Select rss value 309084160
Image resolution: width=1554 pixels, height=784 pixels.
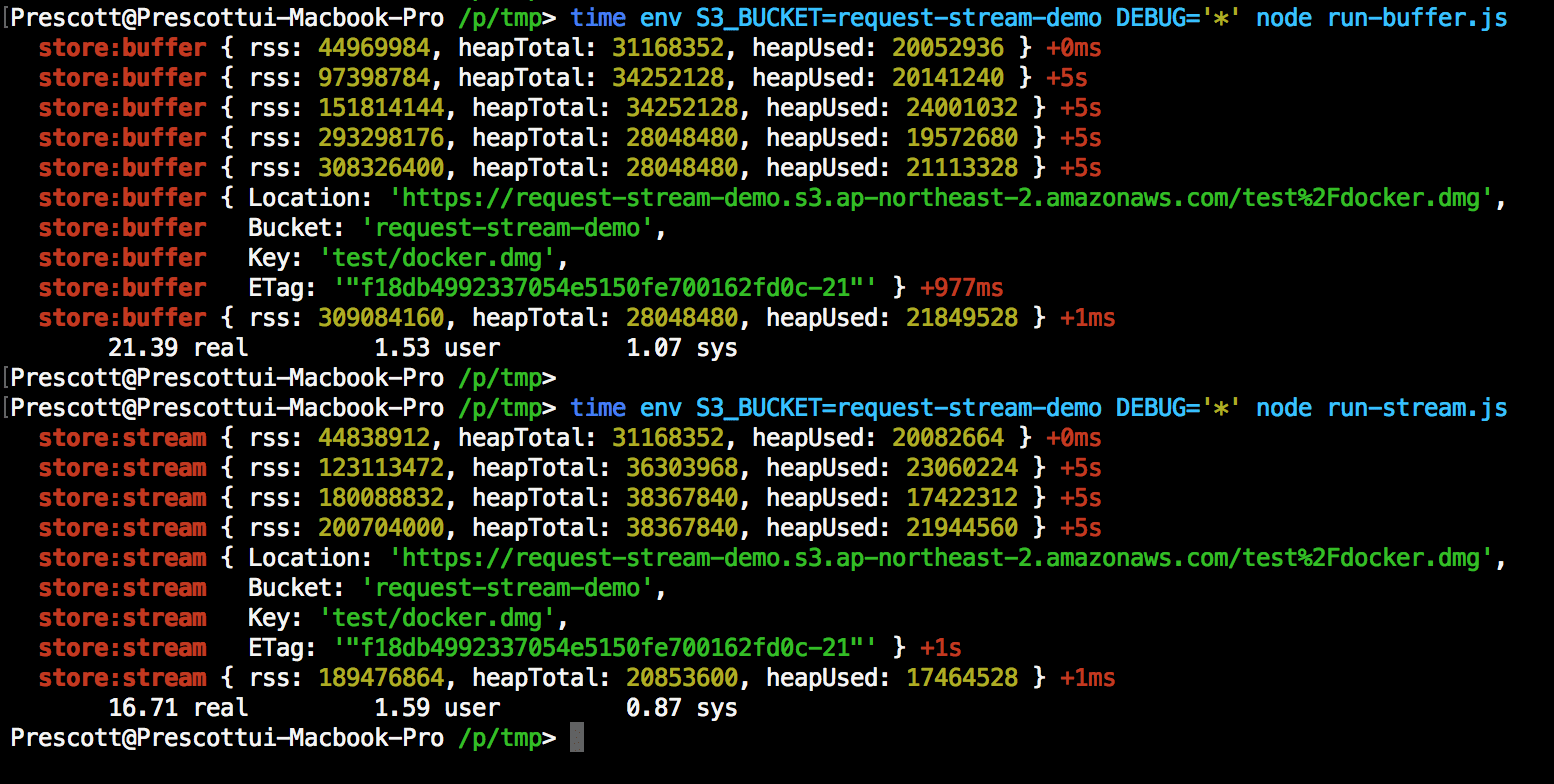point(381,318)
